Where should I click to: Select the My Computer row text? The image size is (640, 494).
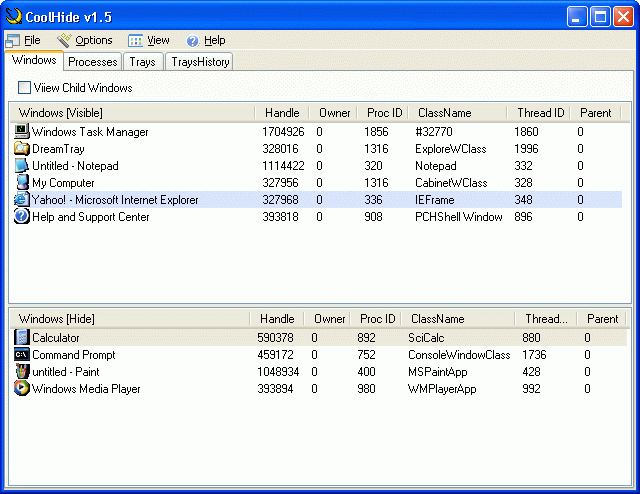(x=63, y=183)
